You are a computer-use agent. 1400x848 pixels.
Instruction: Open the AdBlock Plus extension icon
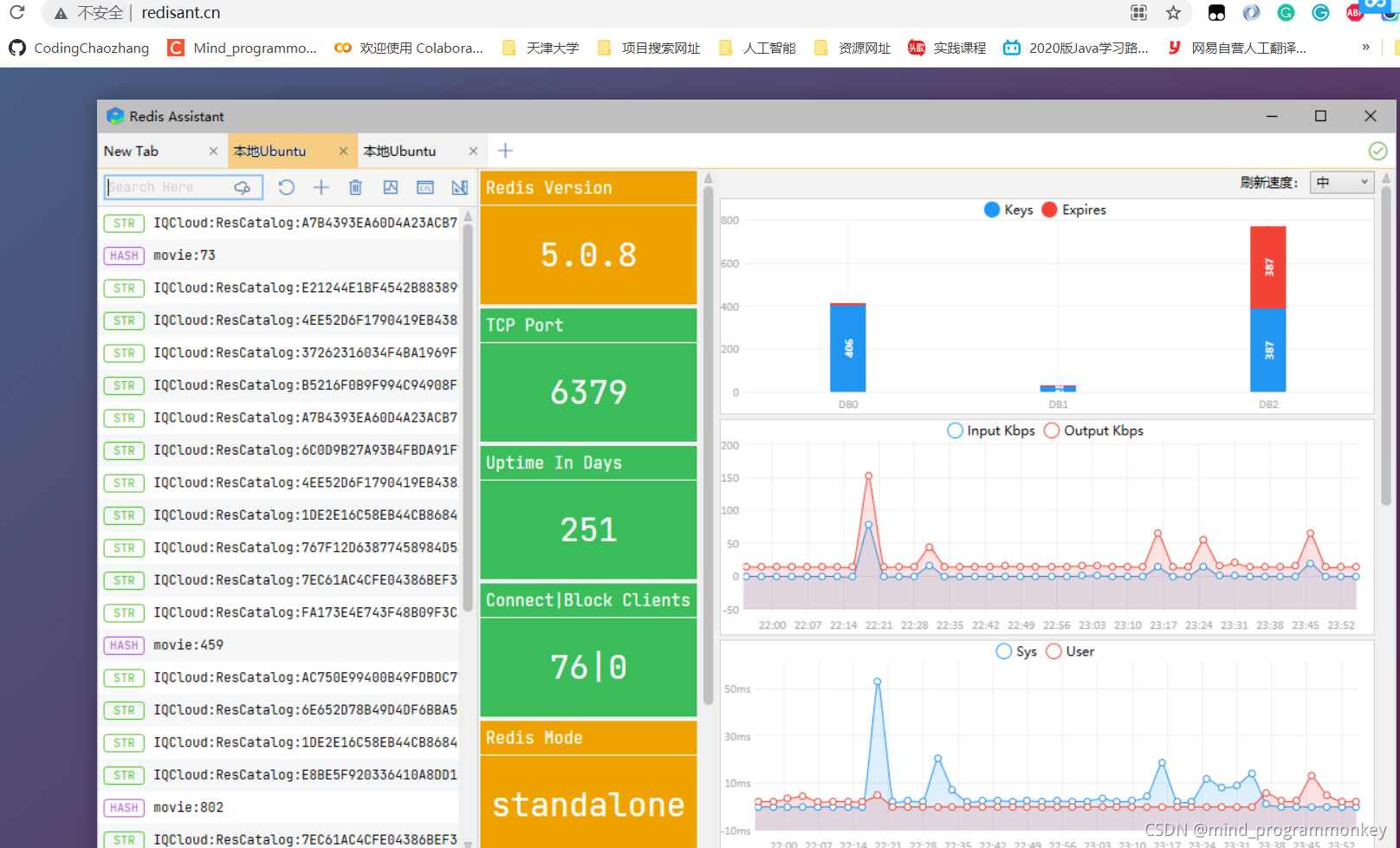click(x=1354, y=12)
